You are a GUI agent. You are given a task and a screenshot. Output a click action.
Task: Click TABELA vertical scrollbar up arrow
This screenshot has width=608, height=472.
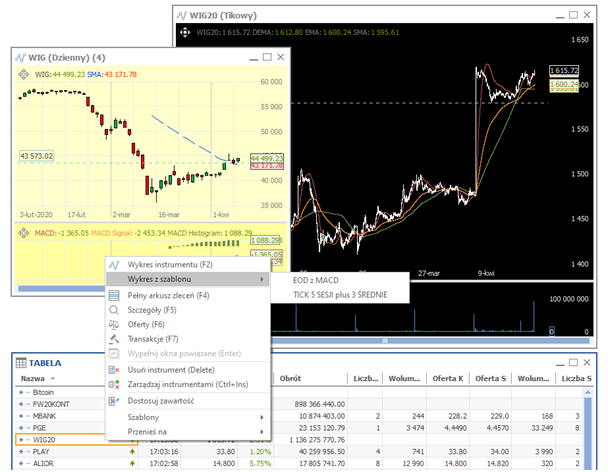(588, 392)
